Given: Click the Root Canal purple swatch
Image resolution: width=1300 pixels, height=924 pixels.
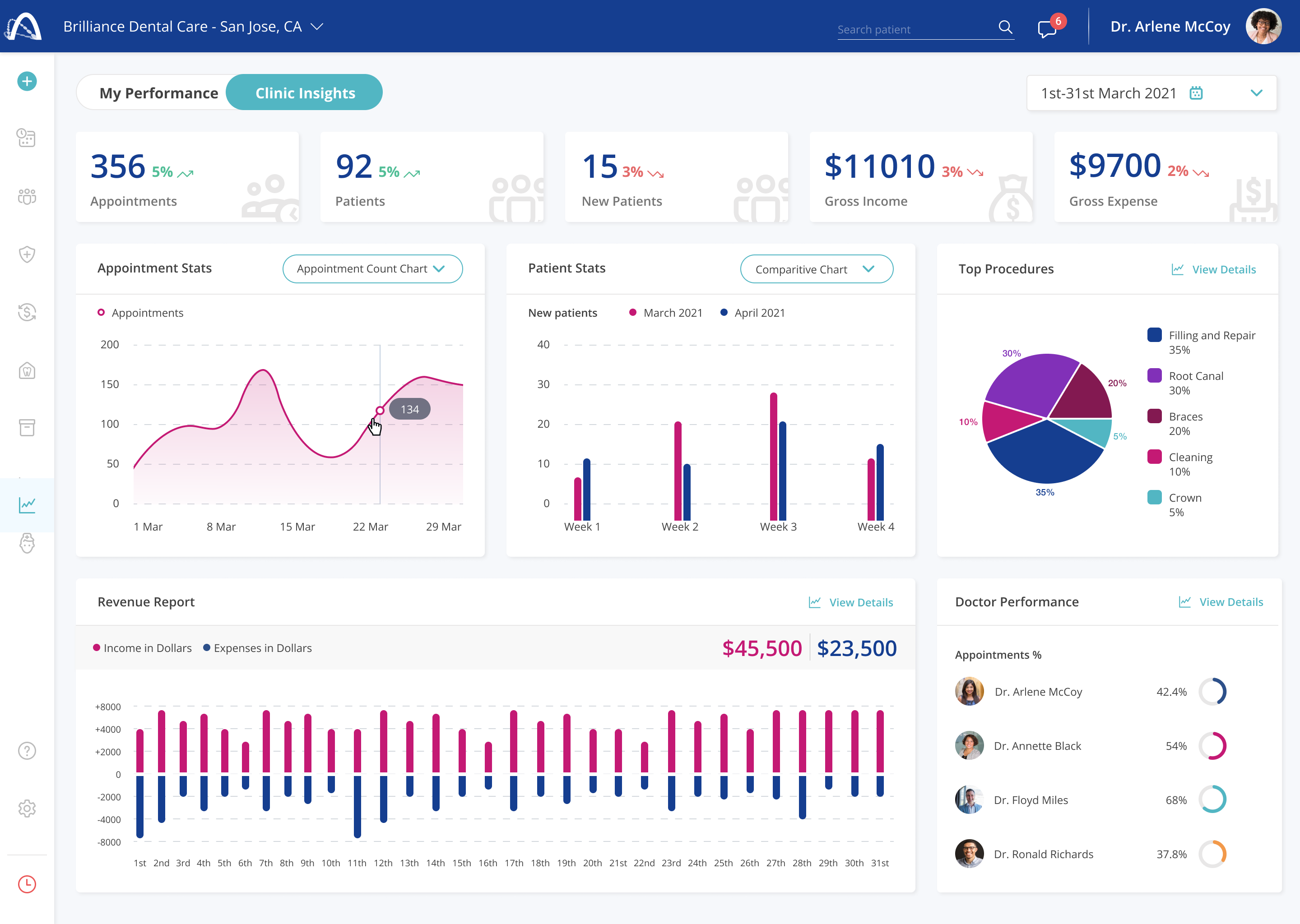Looking at the screenshot, I should [x=1154, y=375].
